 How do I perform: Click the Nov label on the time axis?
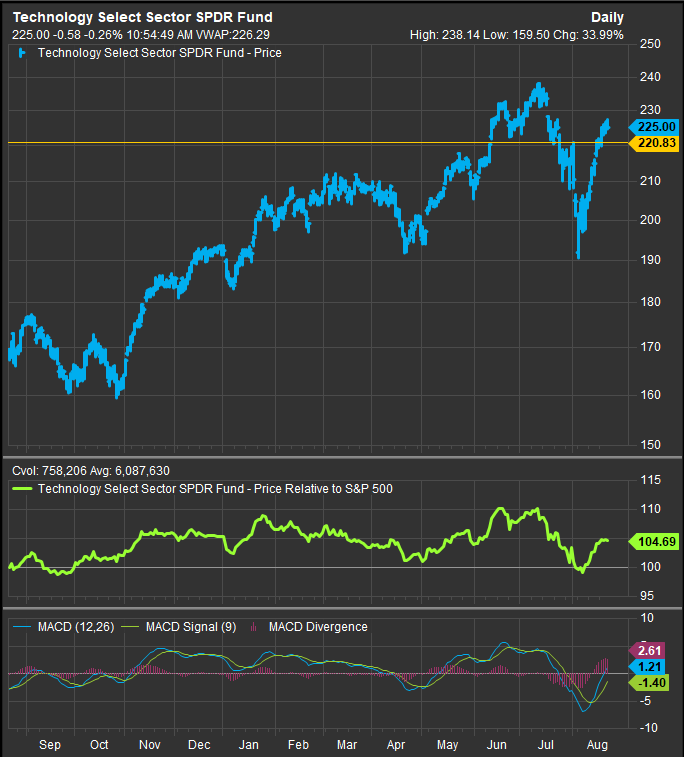pyautogui.click(x=150, y=745)
